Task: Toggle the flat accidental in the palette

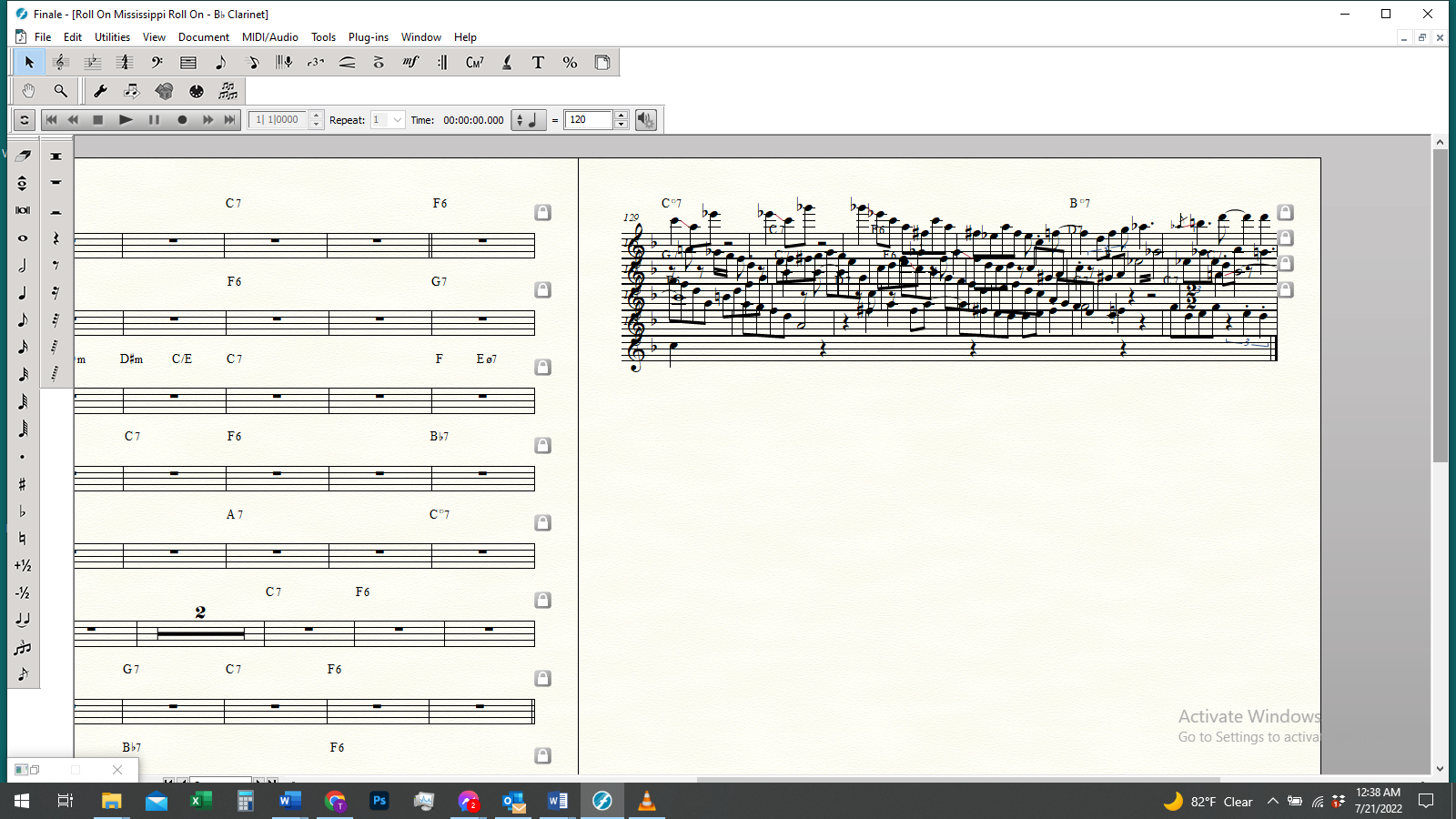Action: click(23, 511)
